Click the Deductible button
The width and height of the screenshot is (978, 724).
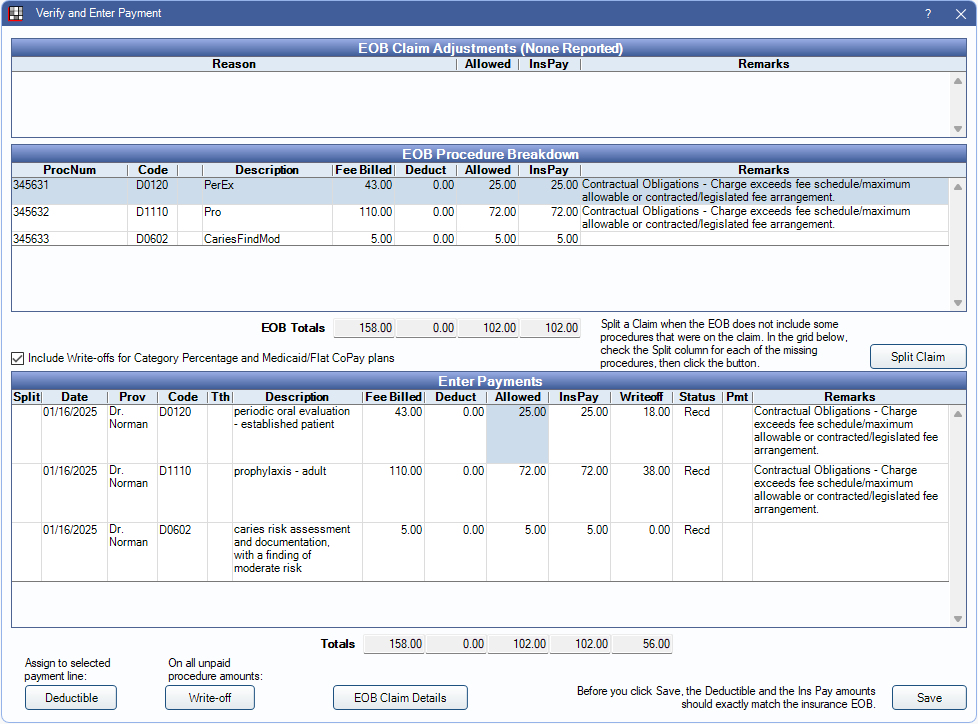(70, 697)
